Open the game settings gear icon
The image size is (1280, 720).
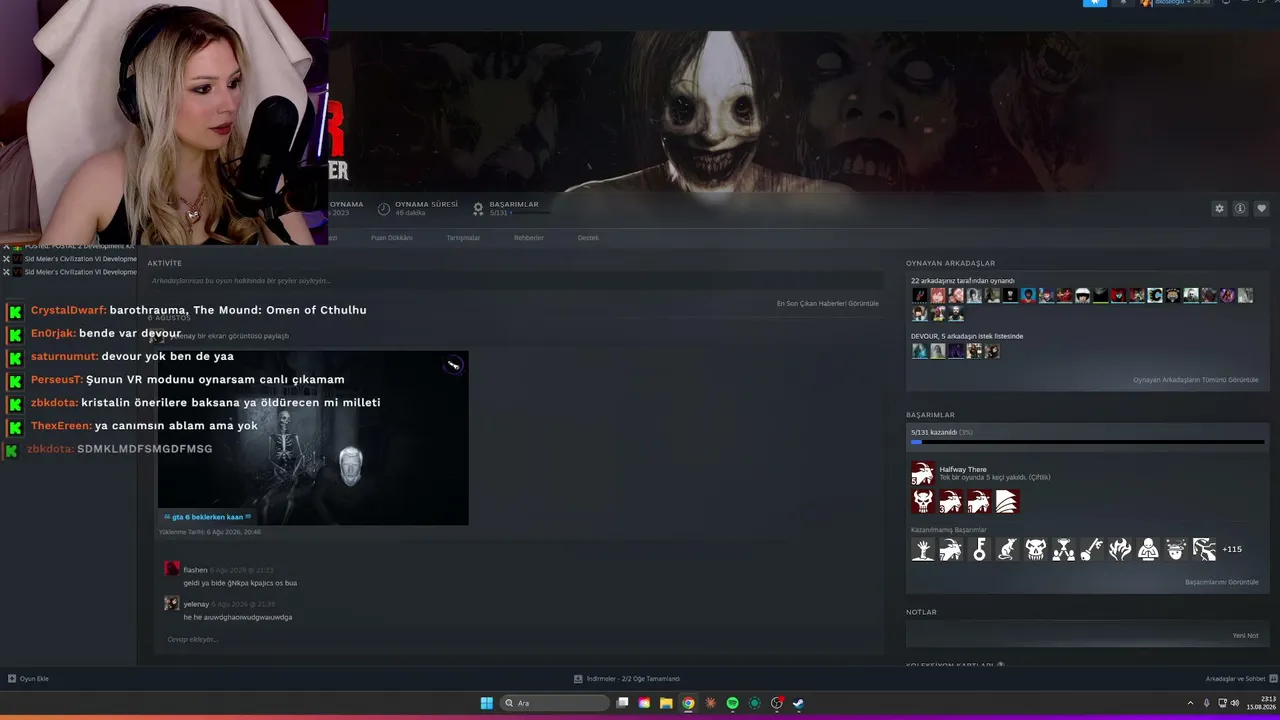1219,208
